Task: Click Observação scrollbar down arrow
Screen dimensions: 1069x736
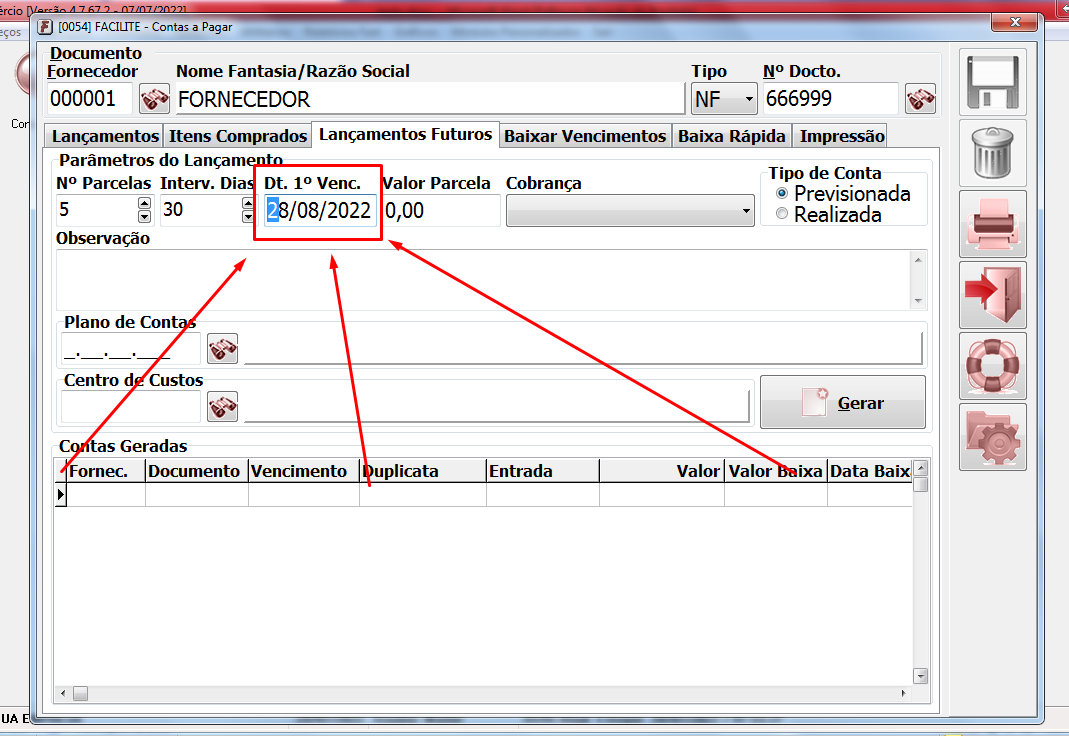Action: [918, 301]
